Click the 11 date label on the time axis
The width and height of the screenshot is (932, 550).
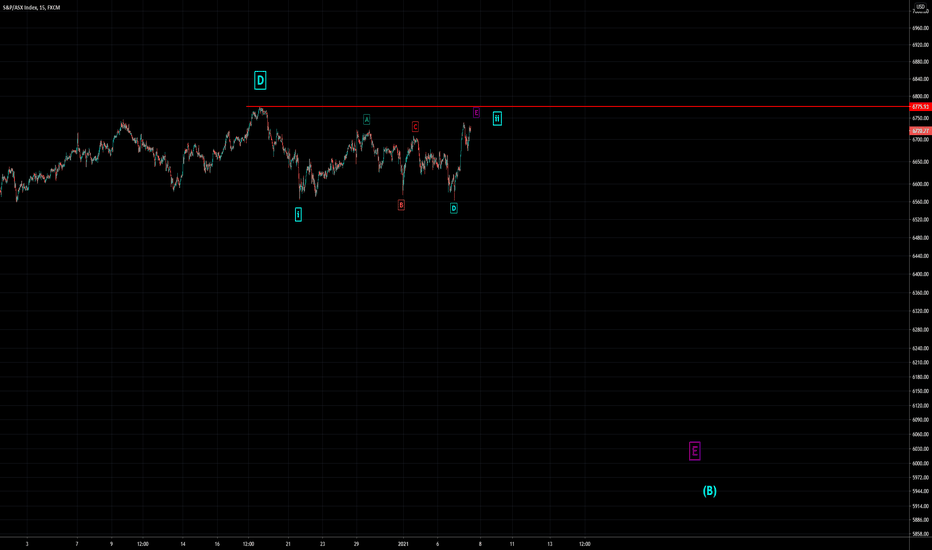point(512,543)
